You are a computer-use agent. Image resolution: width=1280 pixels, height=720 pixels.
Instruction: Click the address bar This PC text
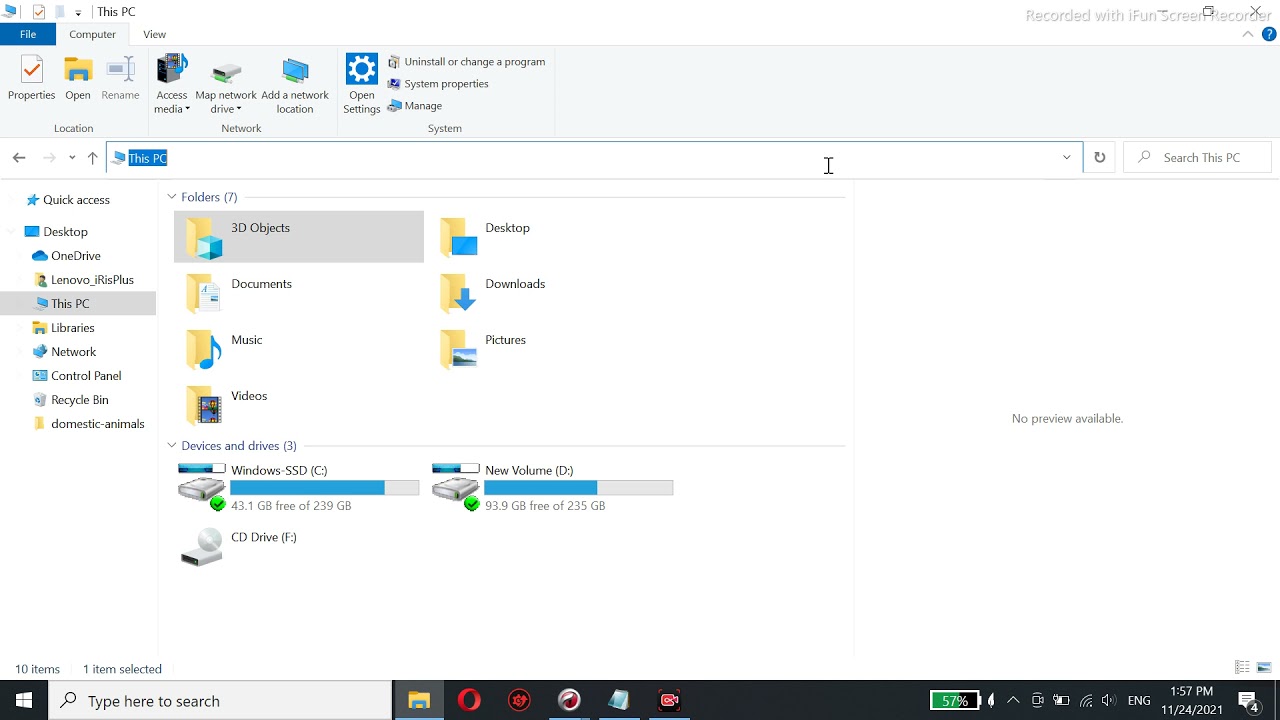click(x=148, y=158)
